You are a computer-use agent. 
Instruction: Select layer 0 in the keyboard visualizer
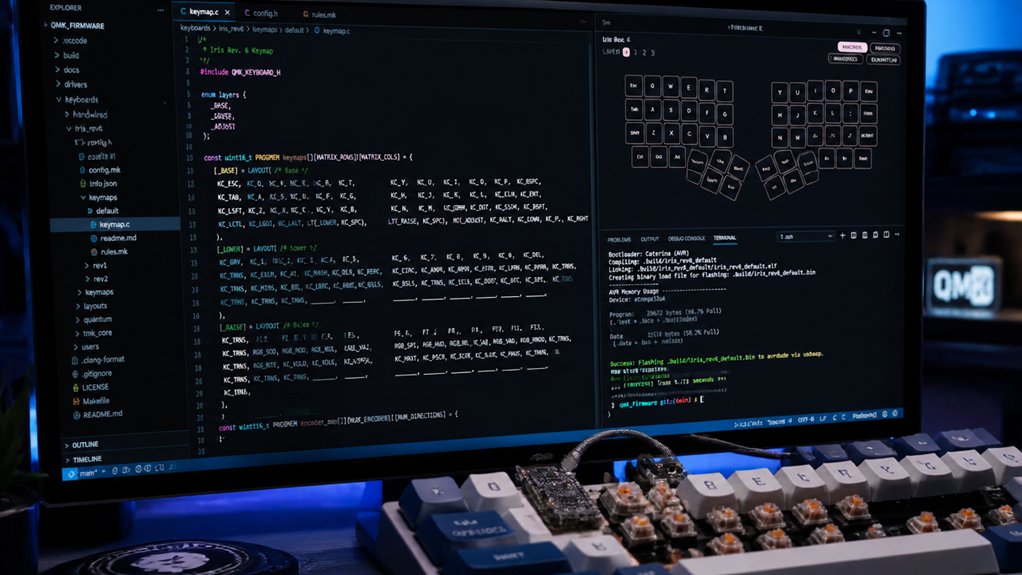click(x=626, y=52)
